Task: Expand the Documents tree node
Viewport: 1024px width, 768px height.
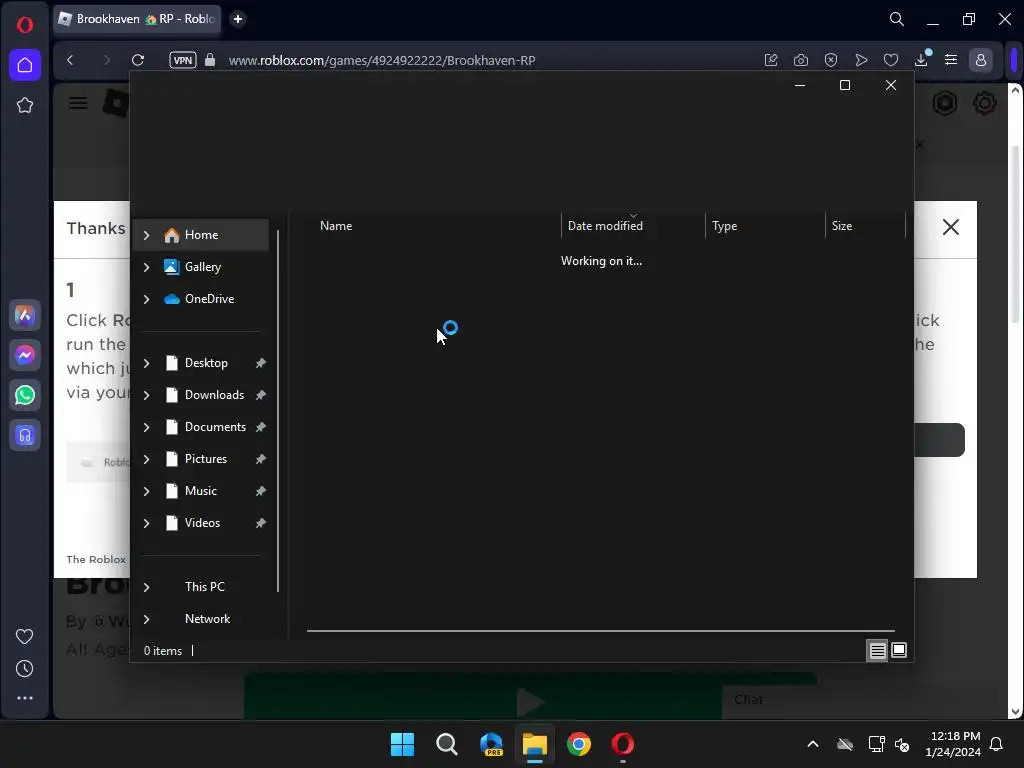Action: click(x=147, y=427)
